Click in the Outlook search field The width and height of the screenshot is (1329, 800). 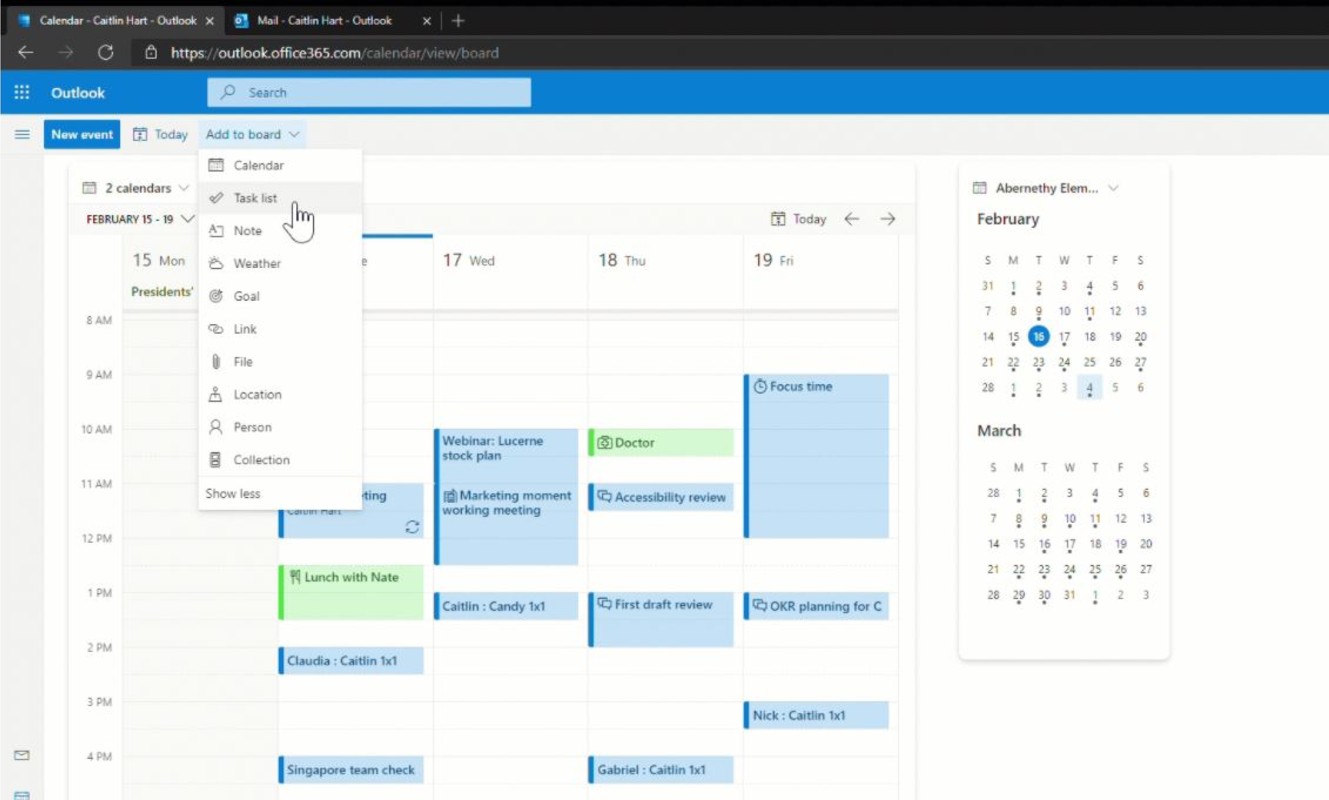point(380,92)
